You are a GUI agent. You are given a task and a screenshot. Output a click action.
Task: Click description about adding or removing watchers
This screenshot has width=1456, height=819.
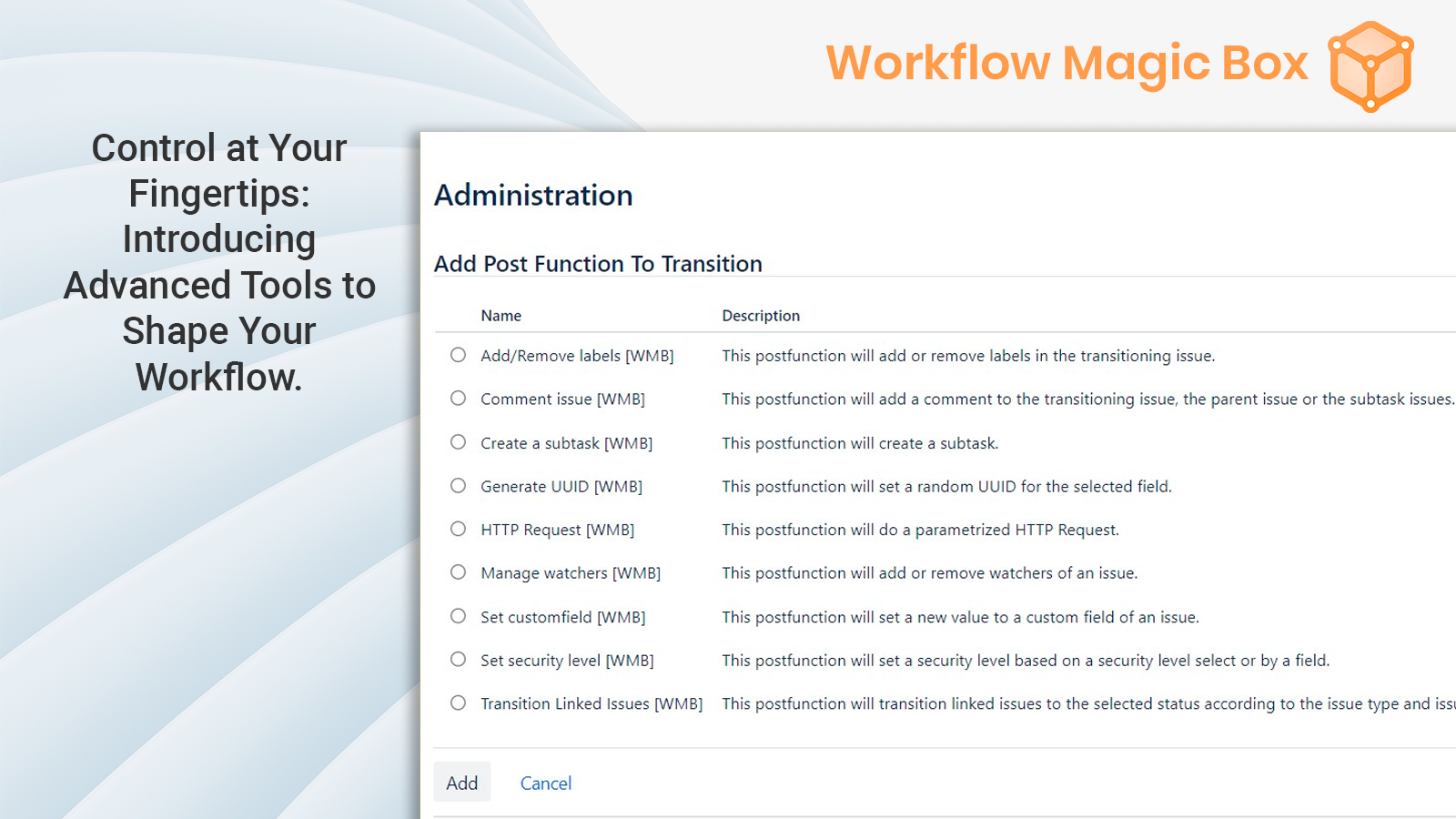coord(929,573)
